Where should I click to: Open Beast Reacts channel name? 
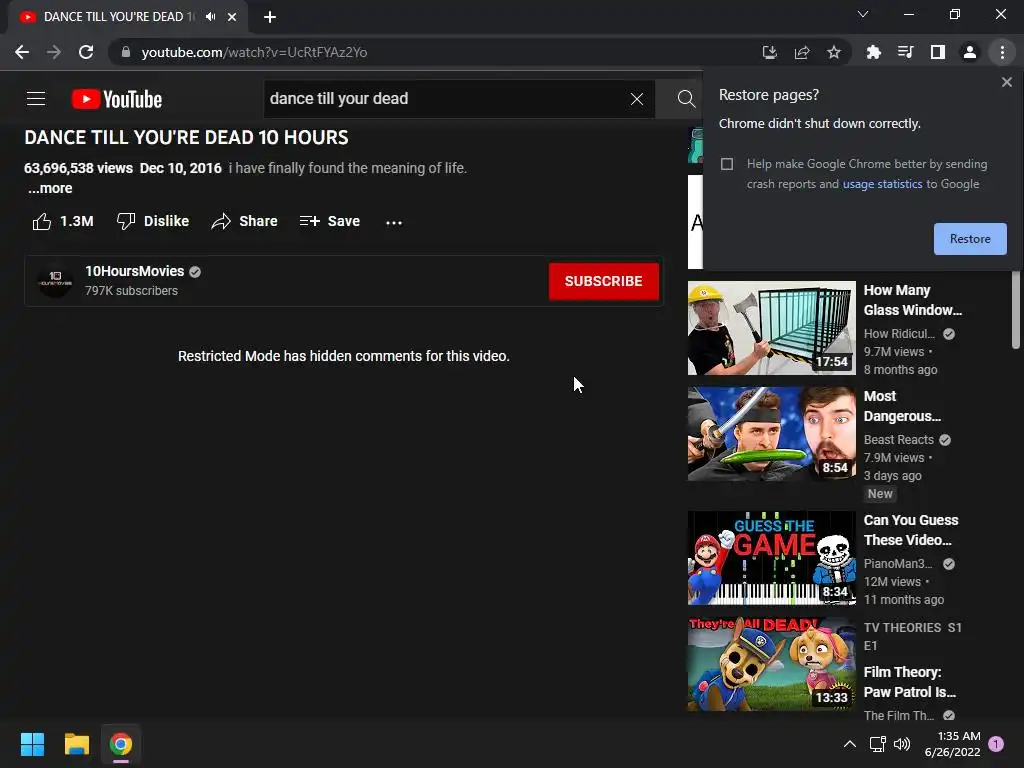[899, 440]
